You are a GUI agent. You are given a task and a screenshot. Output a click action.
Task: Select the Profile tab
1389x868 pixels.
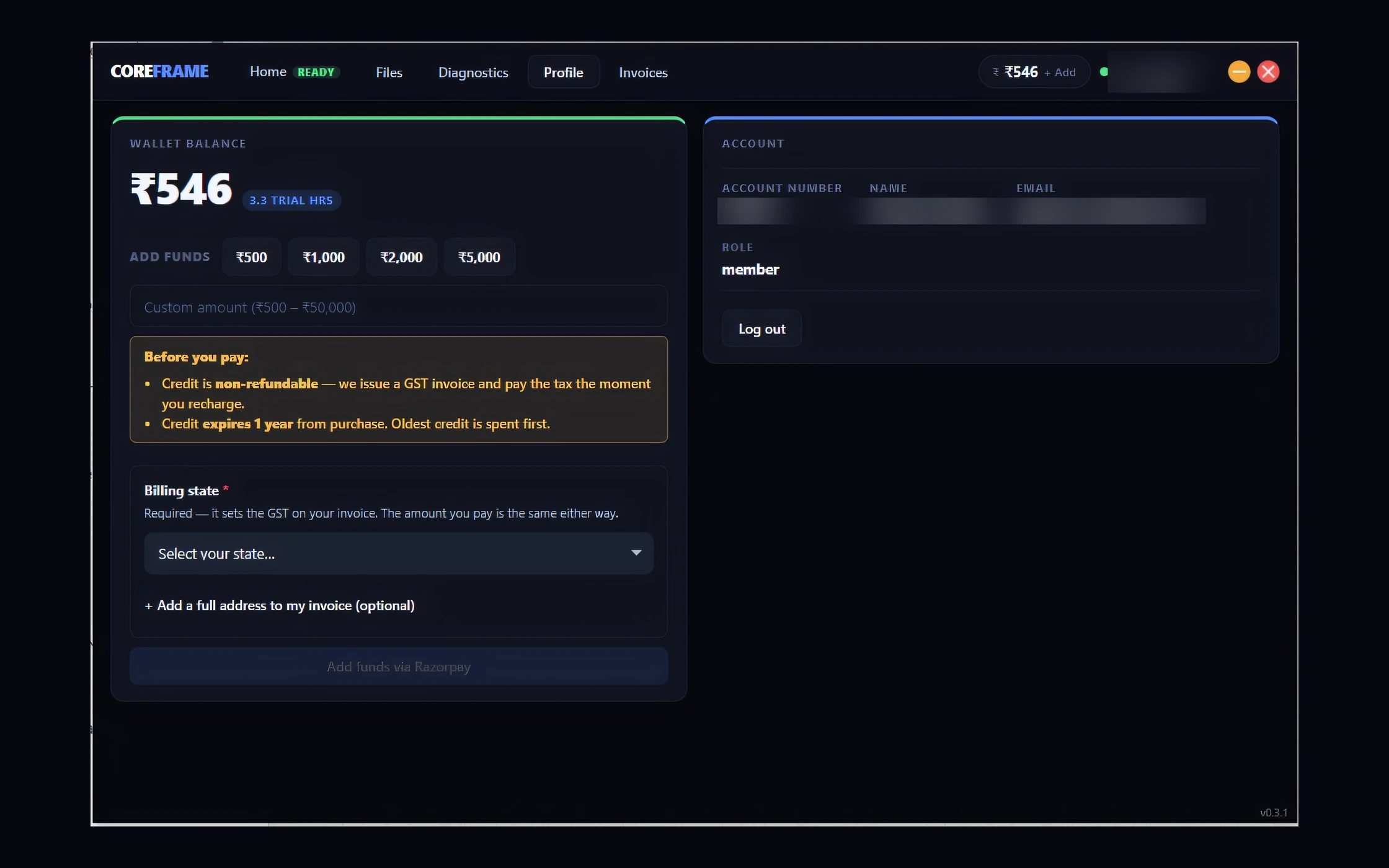click(x=563, y=73)
